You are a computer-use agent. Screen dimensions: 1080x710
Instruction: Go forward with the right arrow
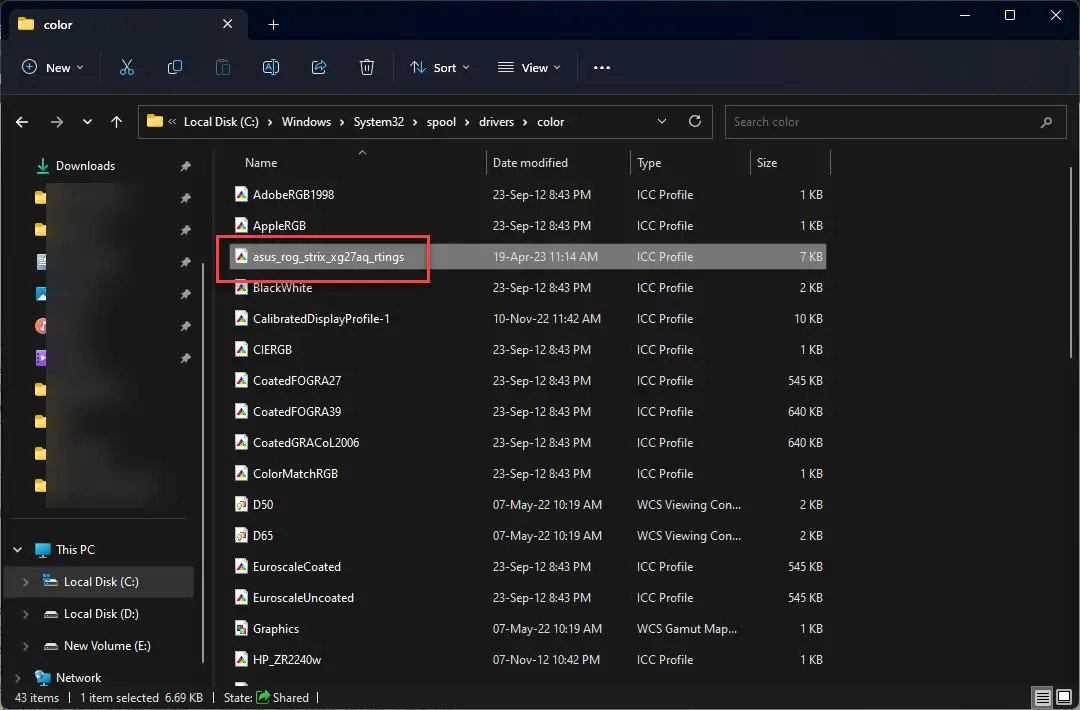[x=56, y=122]
